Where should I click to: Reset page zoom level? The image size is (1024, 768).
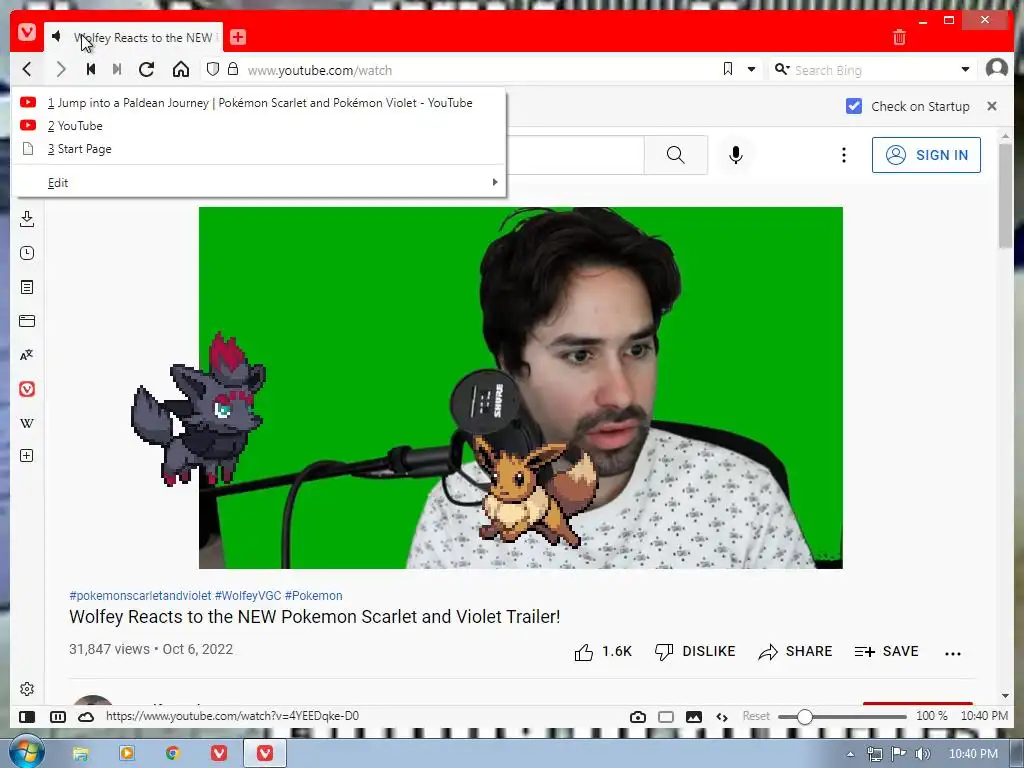[x=756, y=716]
